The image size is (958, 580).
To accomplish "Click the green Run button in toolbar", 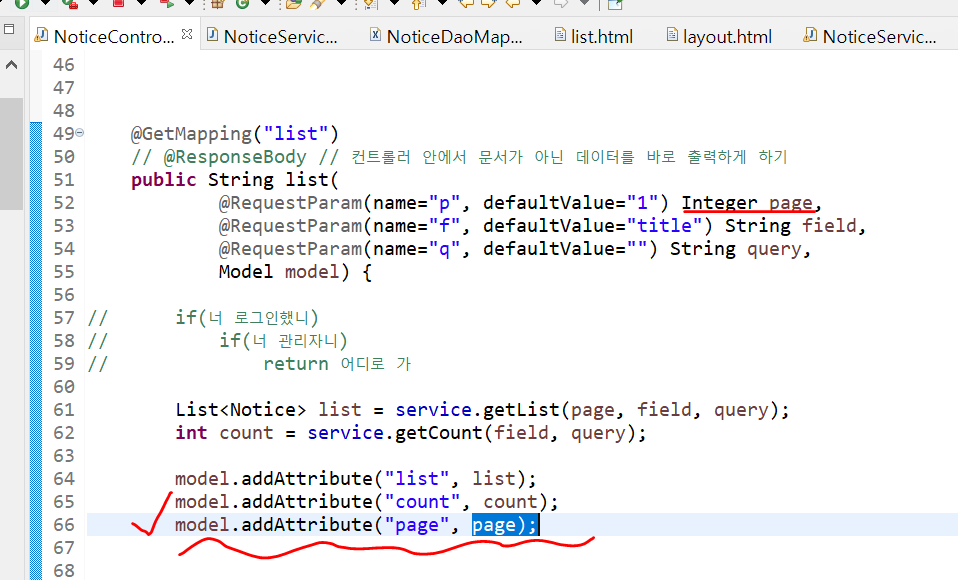I will tap(21, 3).
